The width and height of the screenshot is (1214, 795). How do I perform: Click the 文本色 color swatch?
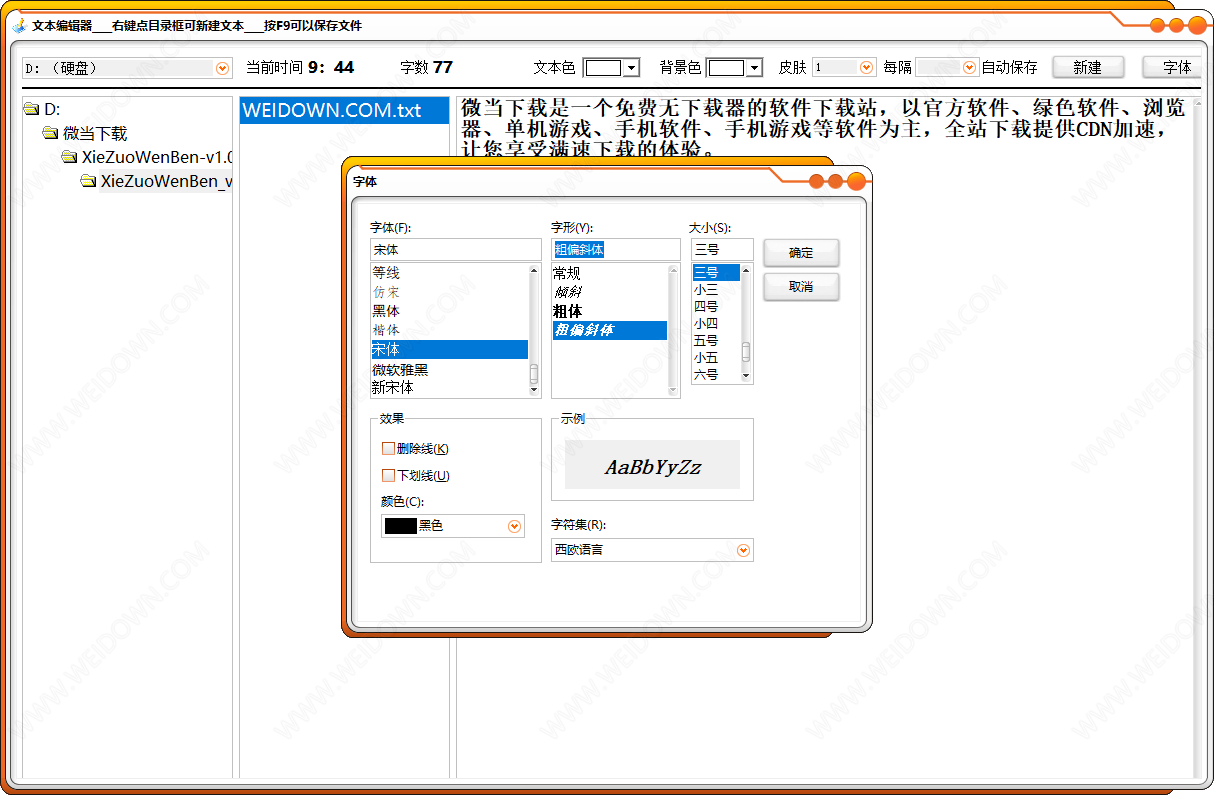tap(602, 68)
